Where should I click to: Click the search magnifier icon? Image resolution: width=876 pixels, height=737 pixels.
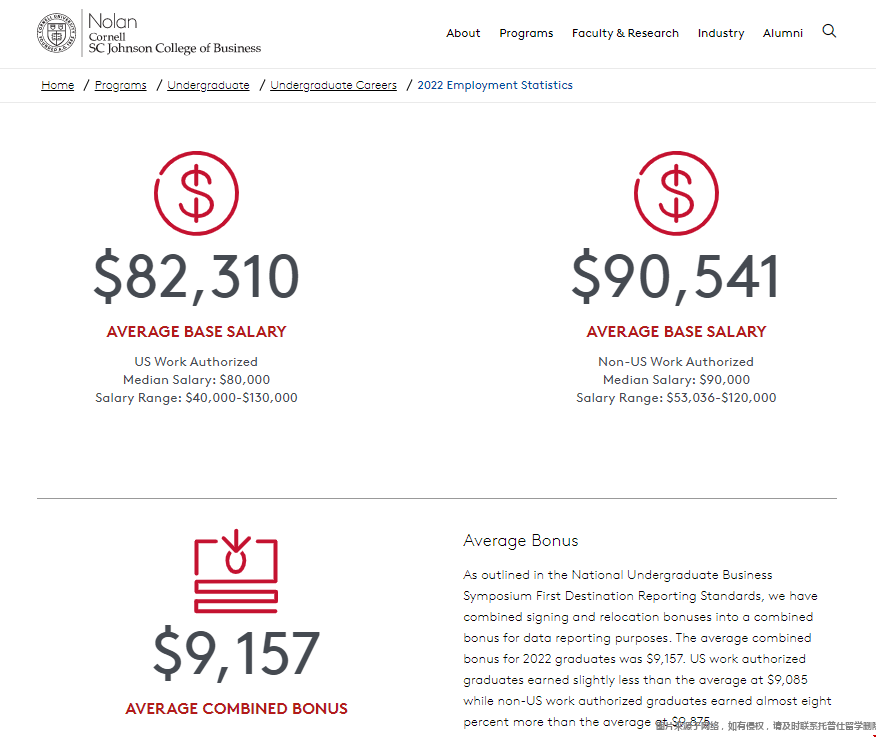(829, 31)
